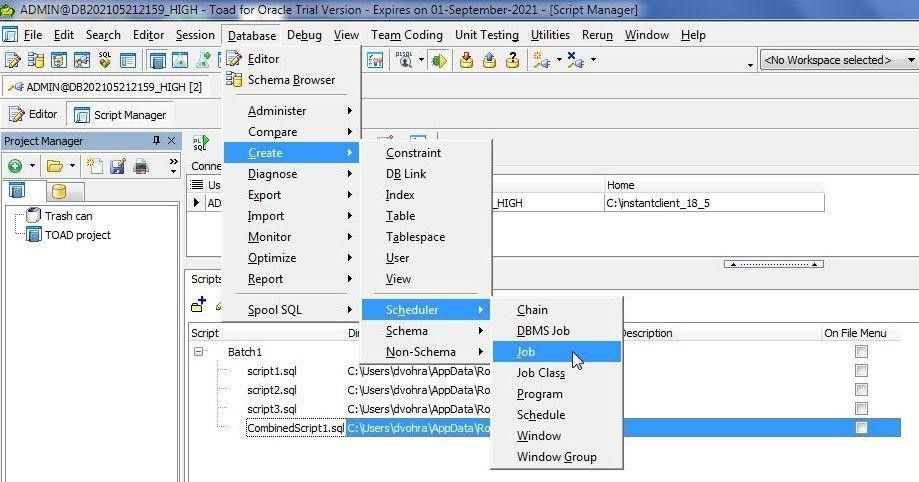Click the save disk icon in Project Manager
Screen dimensions: 919x482
click(x=118, y=167)
